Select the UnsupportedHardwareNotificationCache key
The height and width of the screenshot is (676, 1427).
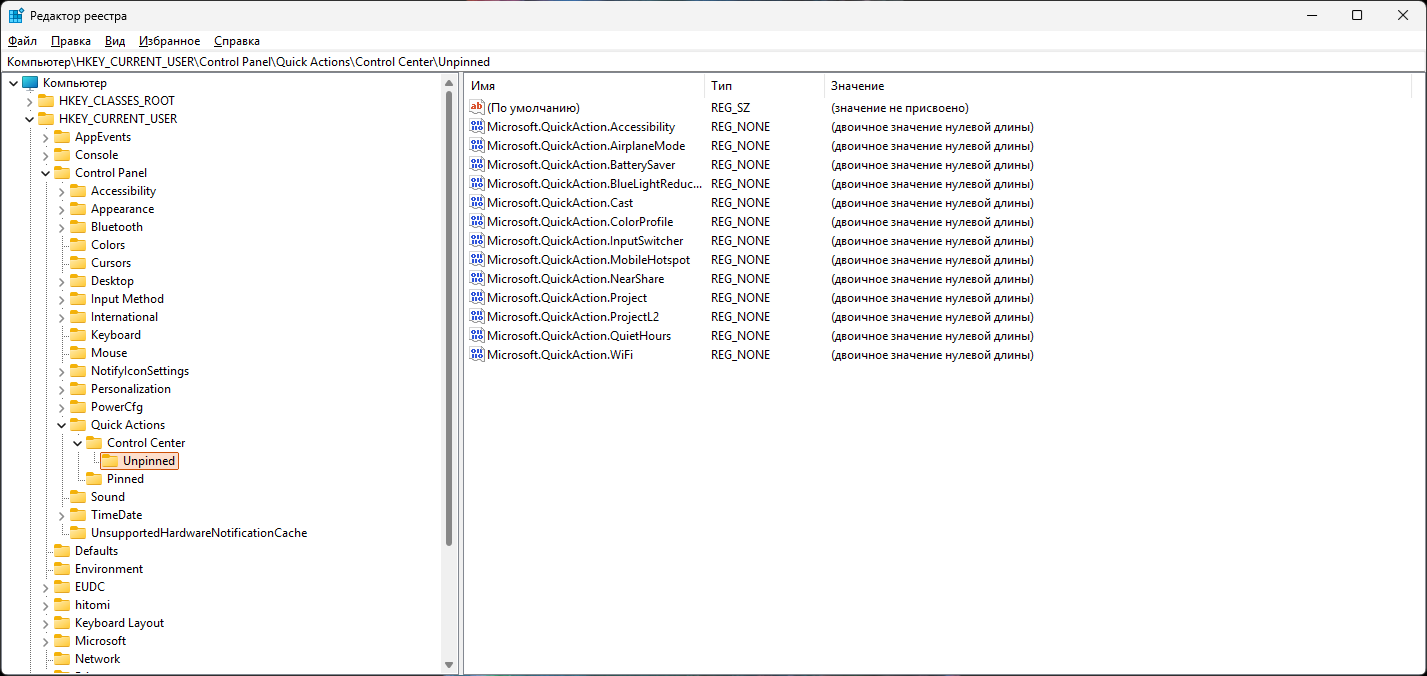pyautogui.click(x=199, y=533)
